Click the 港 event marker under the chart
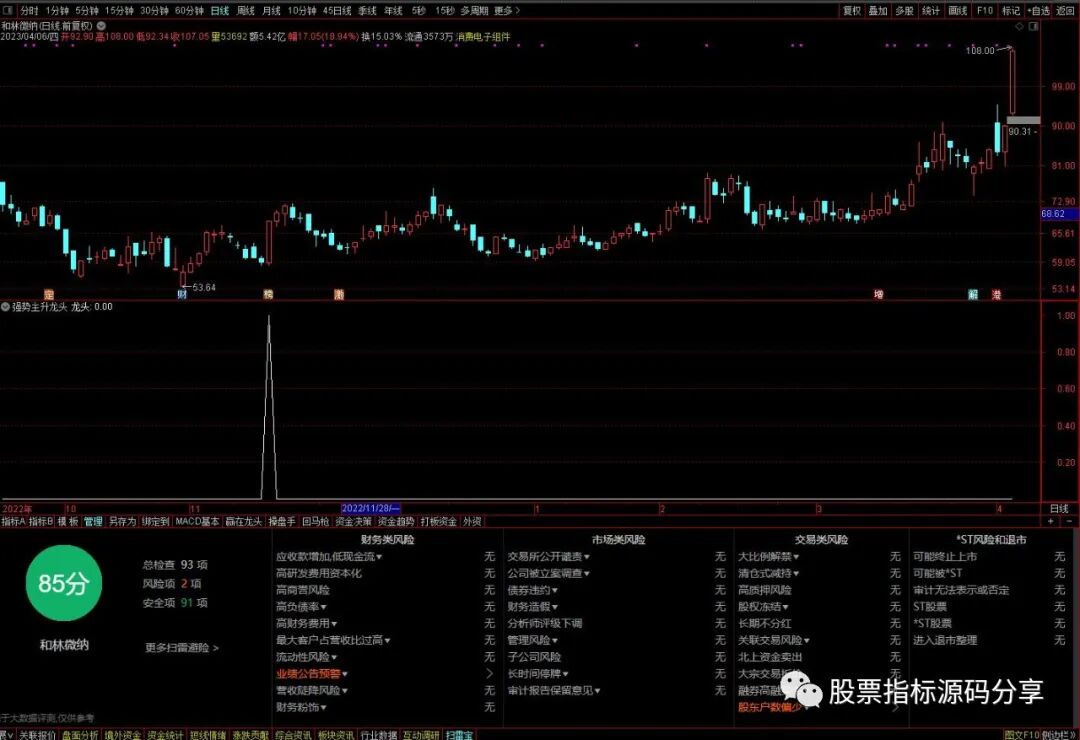Image resolution: width=1080 pixels, height=740 pixels. coord(996,294)
